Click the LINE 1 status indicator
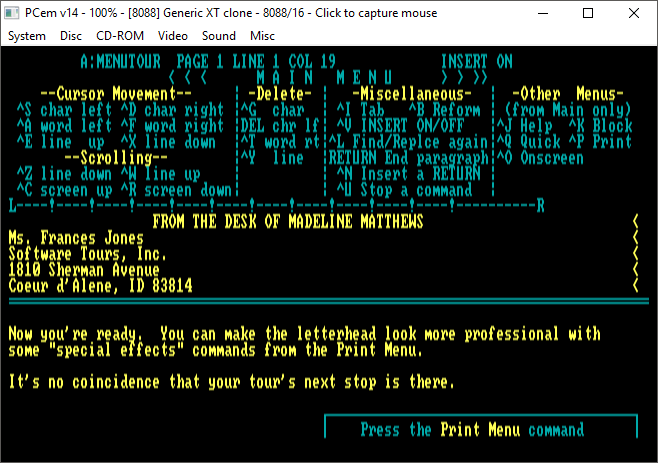658x463 pixels. click(256, 62)
